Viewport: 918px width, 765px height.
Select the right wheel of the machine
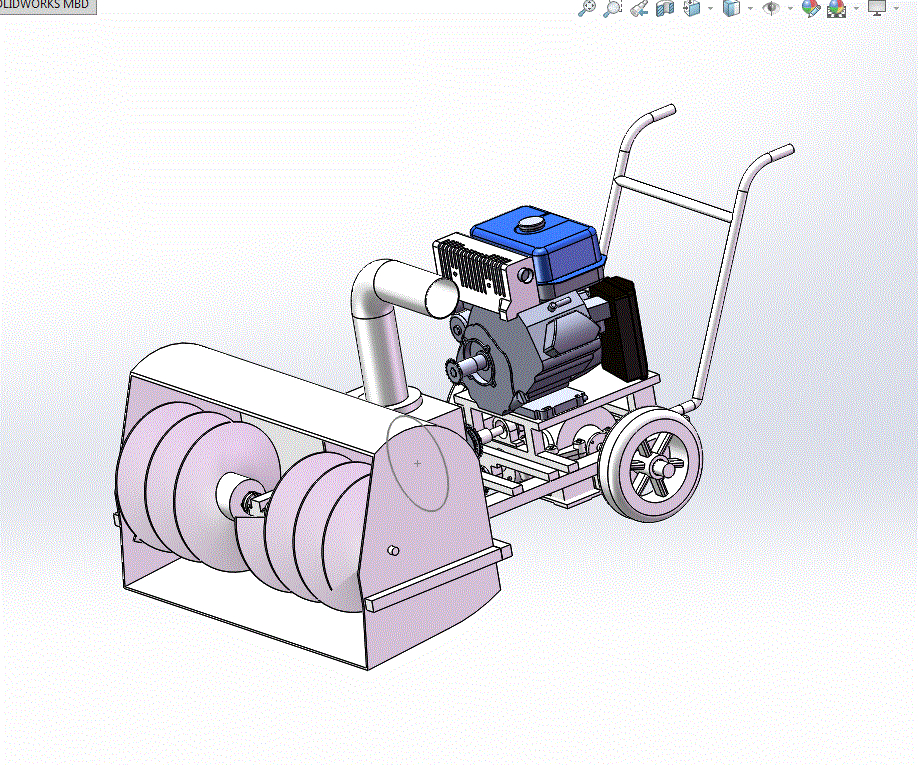pyautogui.click(x=651, y=464)
